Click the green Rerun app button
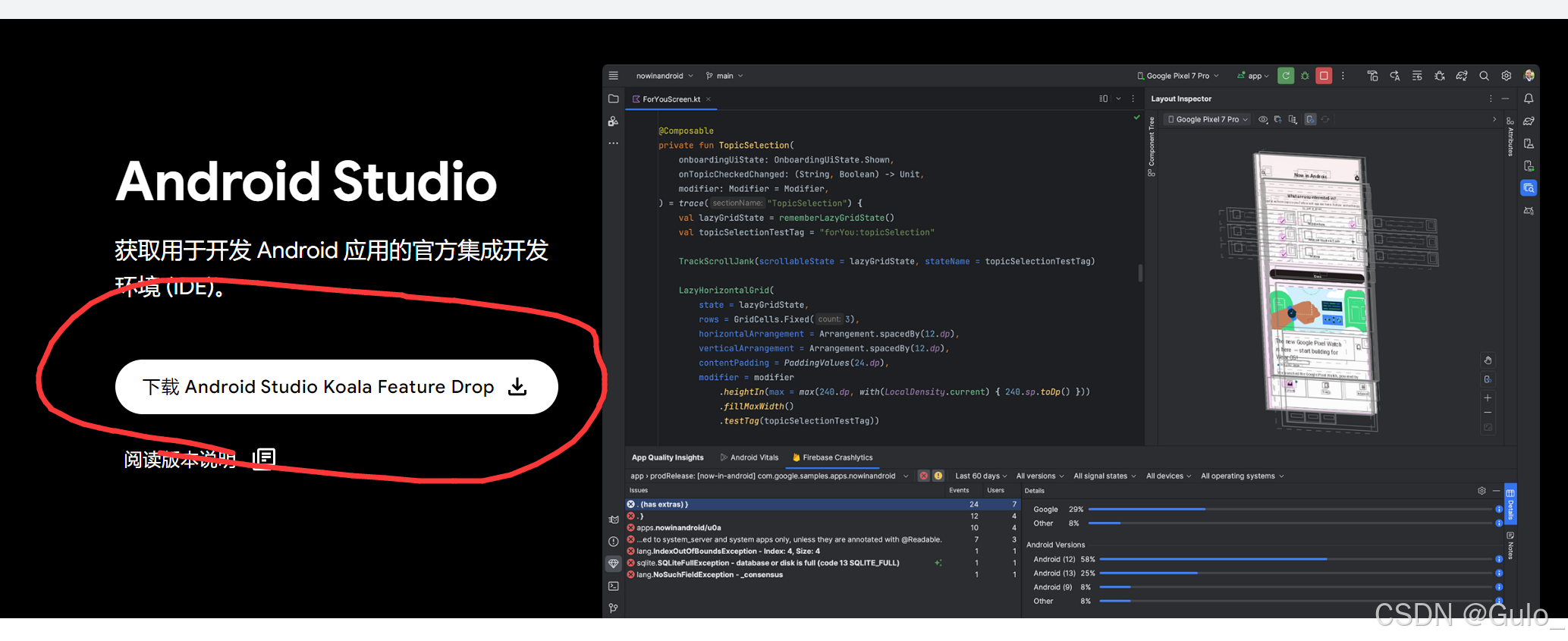The width and height of the screenshot is (1568, 641). 1286,76
